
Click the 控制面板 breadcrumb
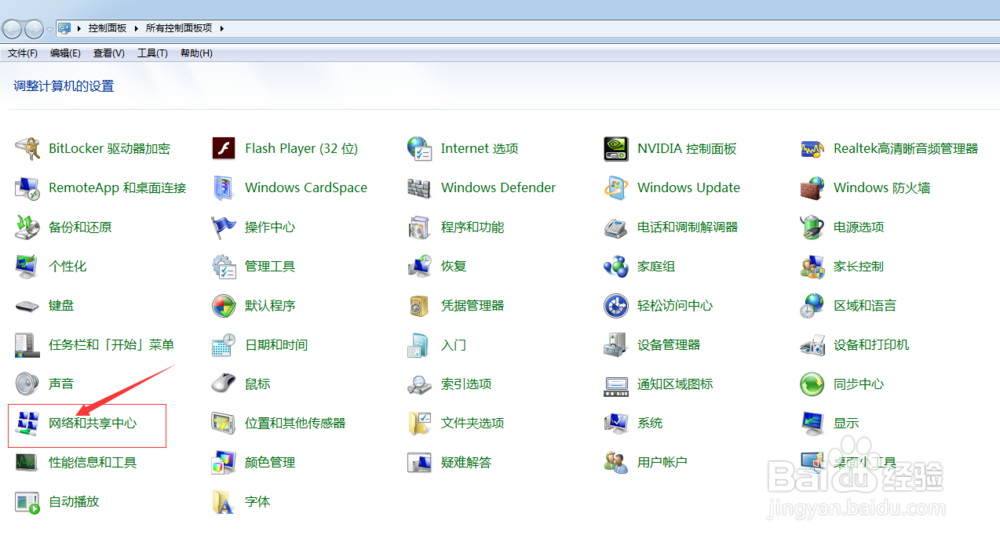coord(107,28)
